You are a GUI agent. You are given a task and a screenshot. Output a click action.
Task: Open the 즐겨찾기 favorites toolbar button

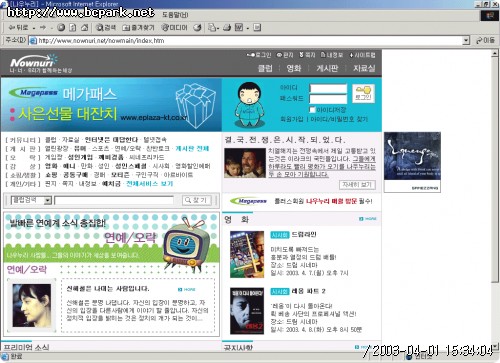(x=138, y=27)
